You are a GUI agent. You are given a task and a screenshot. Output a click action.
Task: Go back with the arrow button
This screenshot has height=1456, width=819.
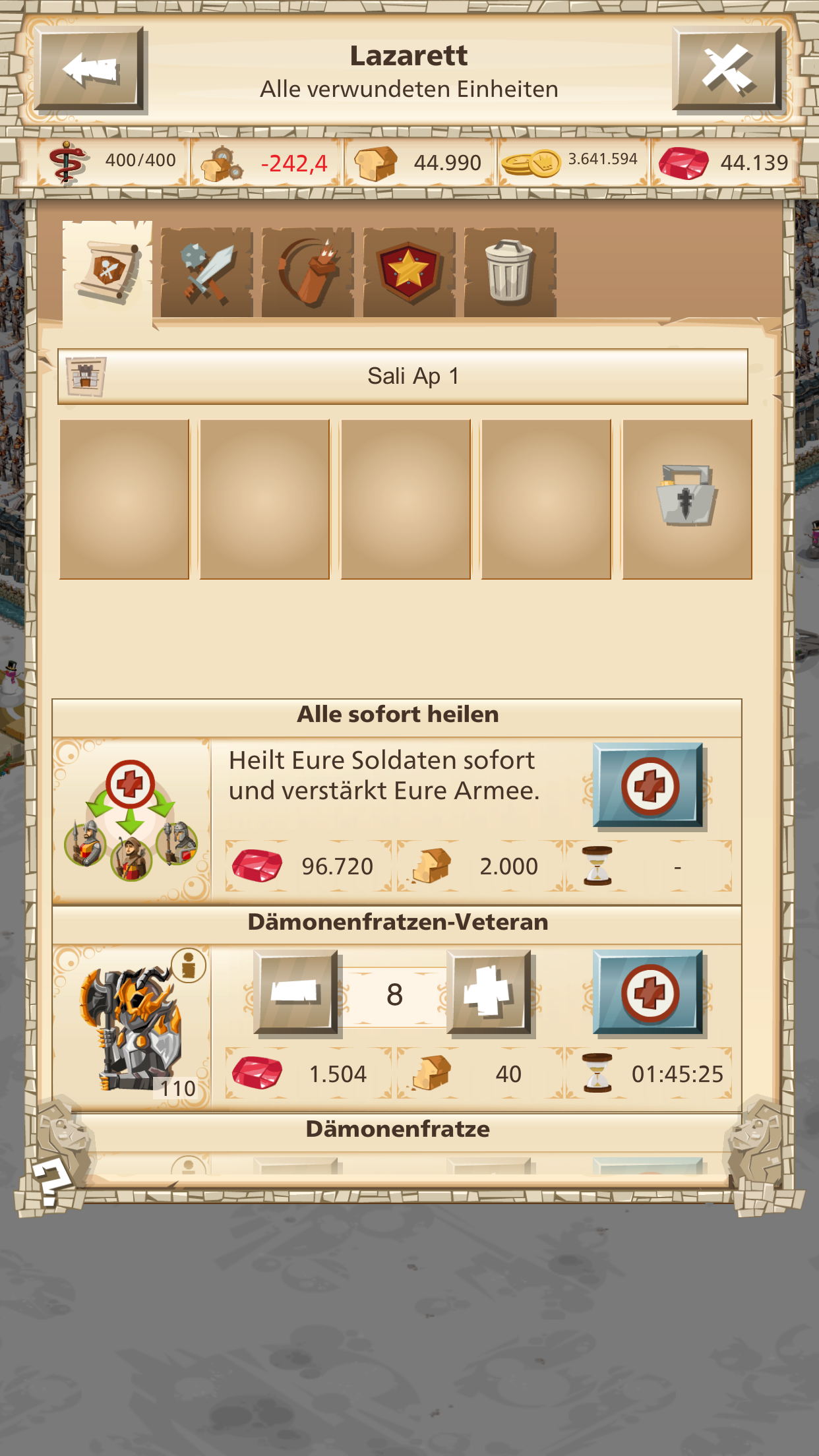[90, 69]
